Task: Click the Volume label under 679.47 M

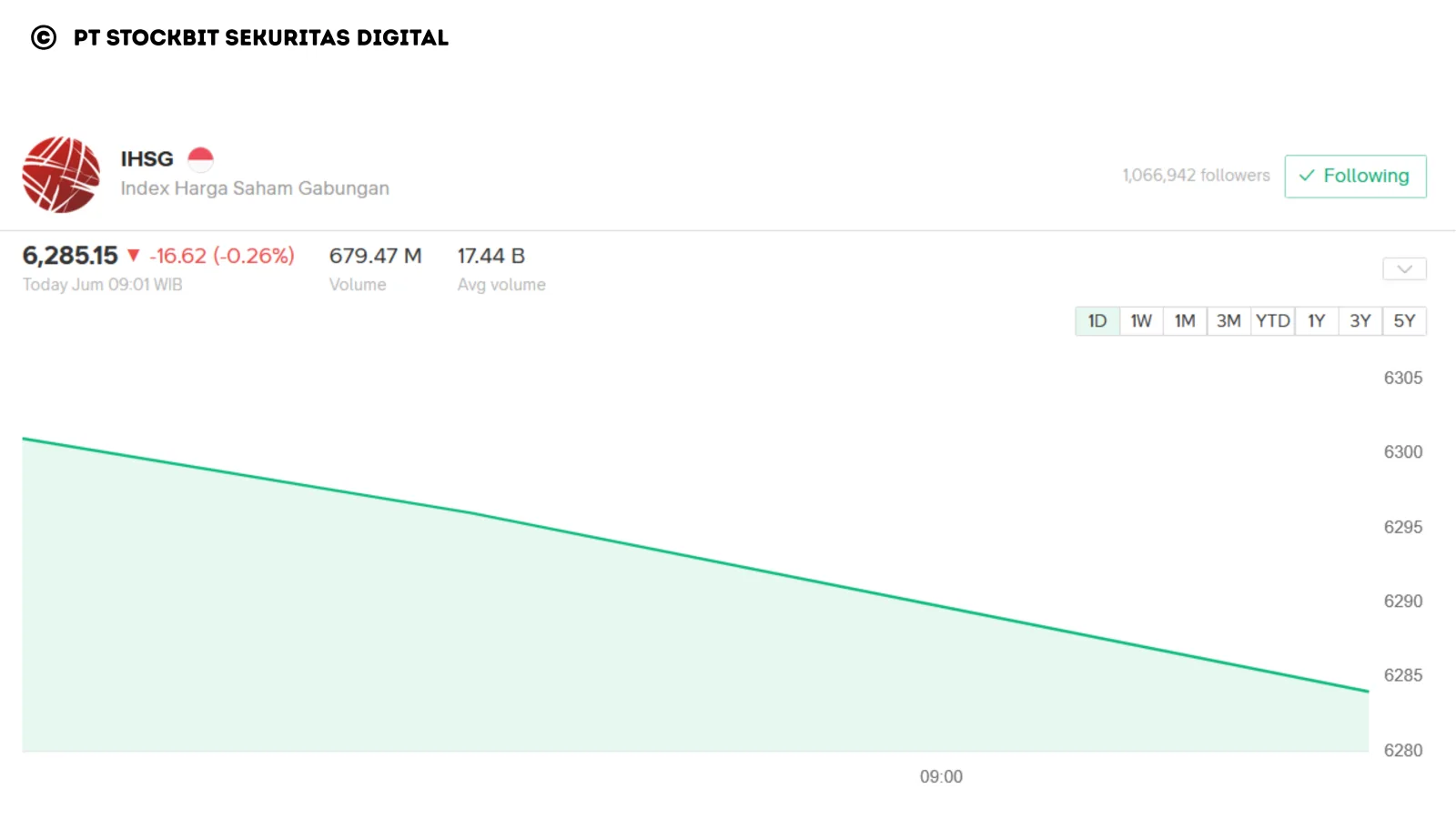Action: point(358,285)
